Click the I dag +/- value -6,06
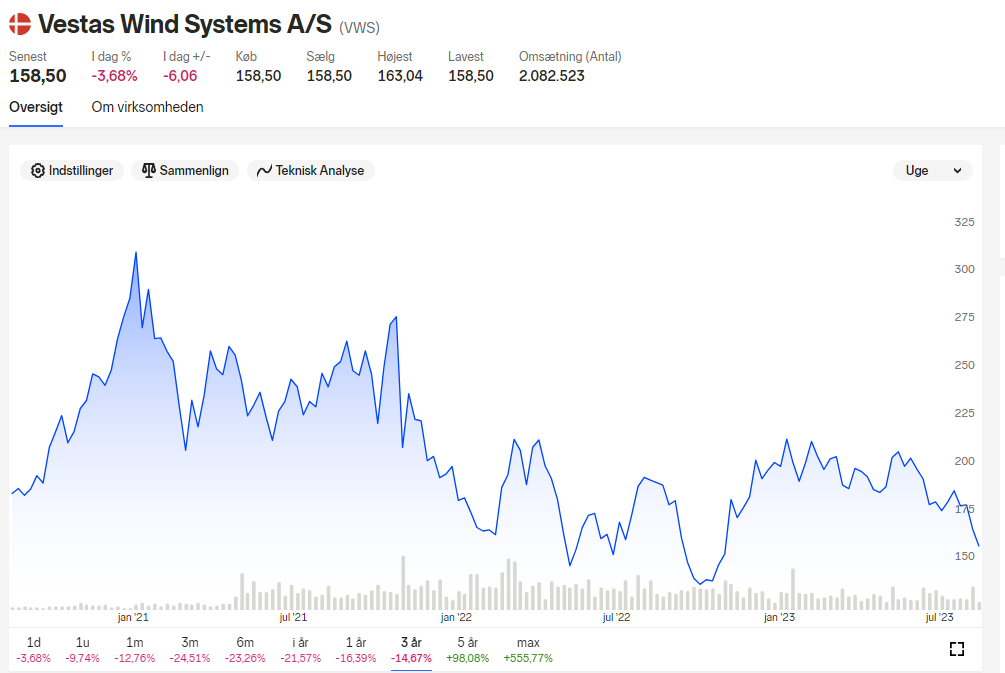The height and width of the screenshot is (673, 1005). coord(180,76)
